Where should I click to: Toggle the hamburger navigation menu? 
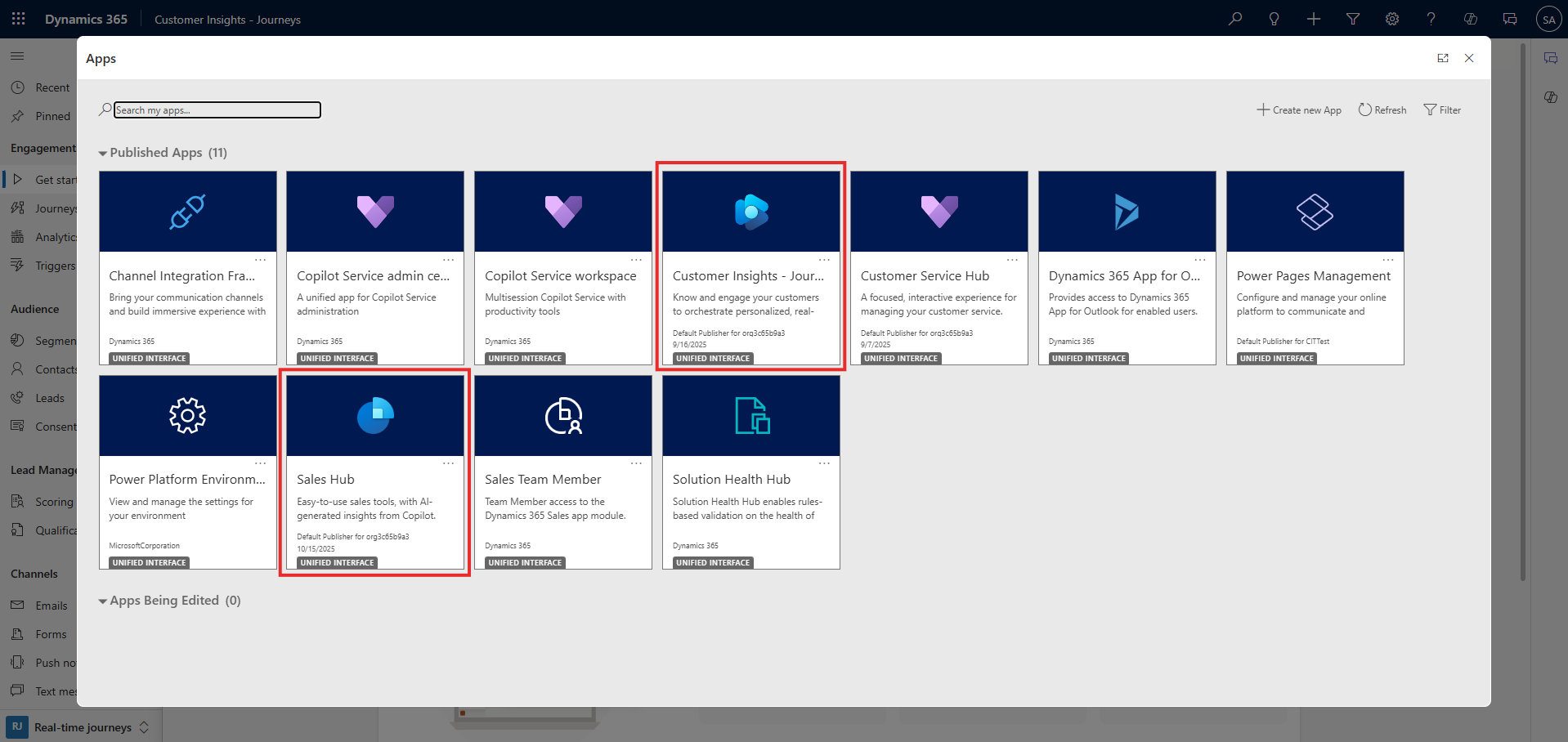tap(17, 56)
